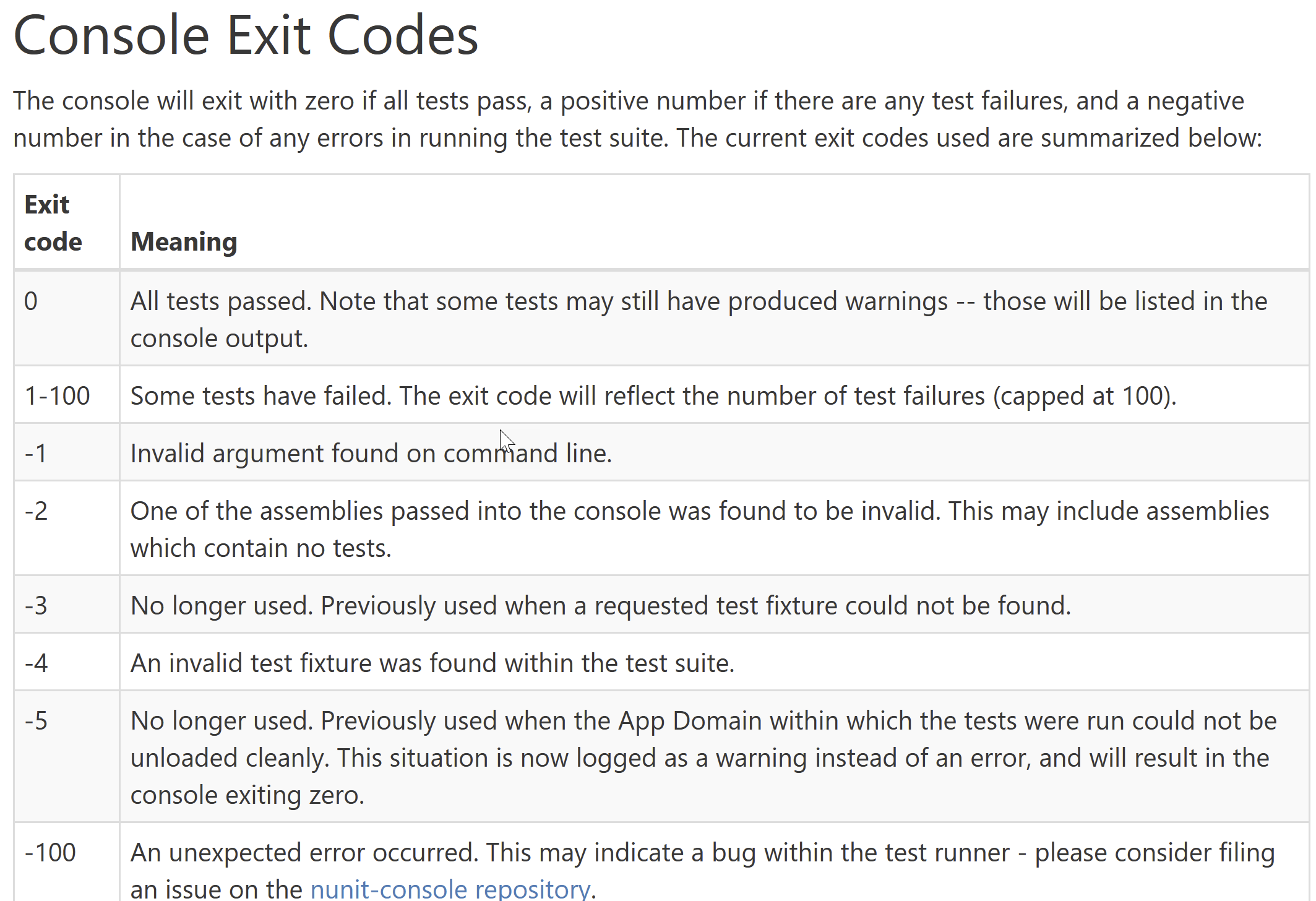Click 'An unexpected error occurred' text
The image size is (1316, 901).
[x=703, y=870]
